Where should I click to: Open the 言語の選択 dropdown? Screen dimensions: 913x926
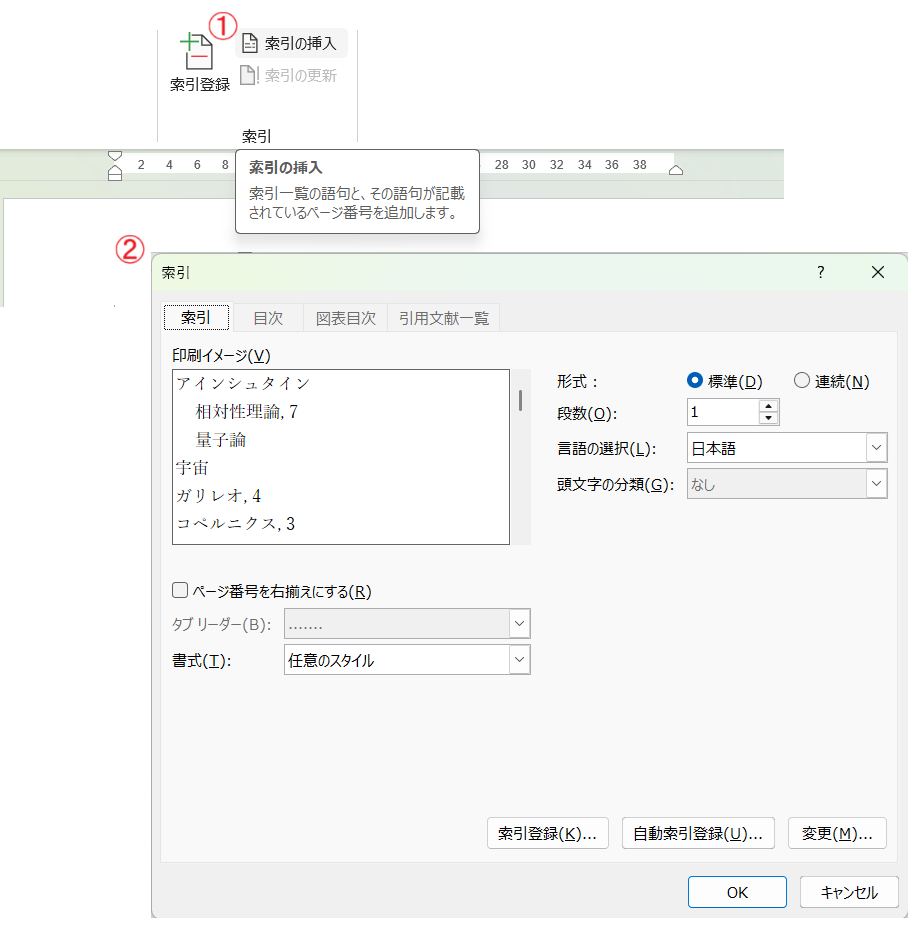tap(876, 448)
